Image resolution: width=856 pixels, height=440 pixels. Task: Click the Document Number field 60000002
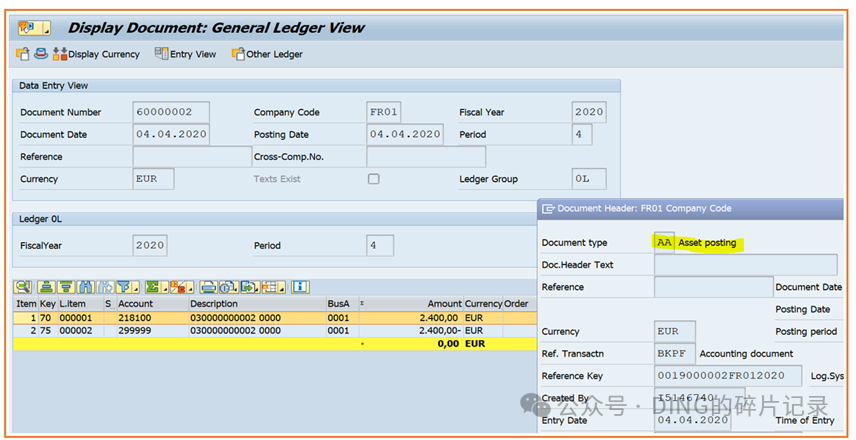click(171, 112)
